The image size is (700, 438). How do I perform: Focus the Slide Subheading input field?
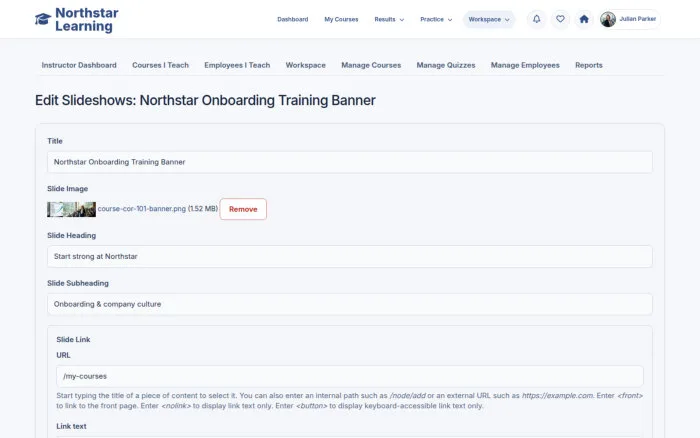(350, 304)
